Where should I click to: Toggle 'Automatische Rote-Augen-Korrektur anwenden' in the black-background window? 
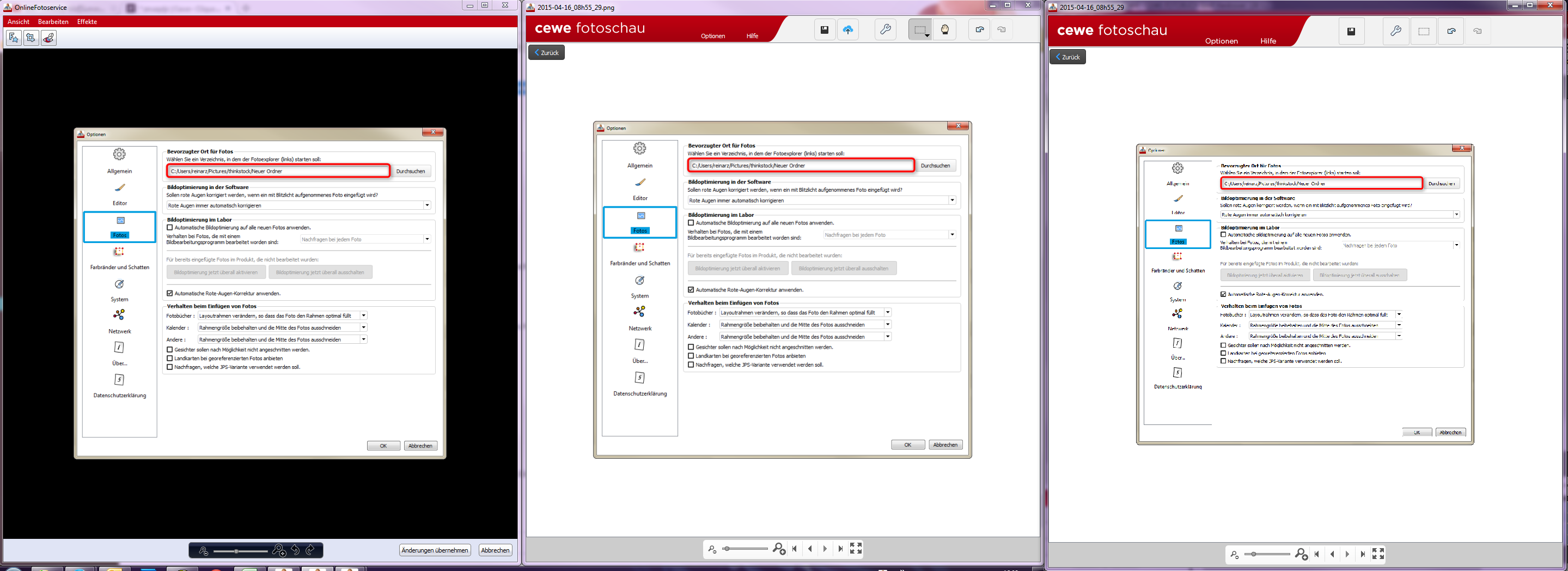pyautogui.click(x=170, y=294)
